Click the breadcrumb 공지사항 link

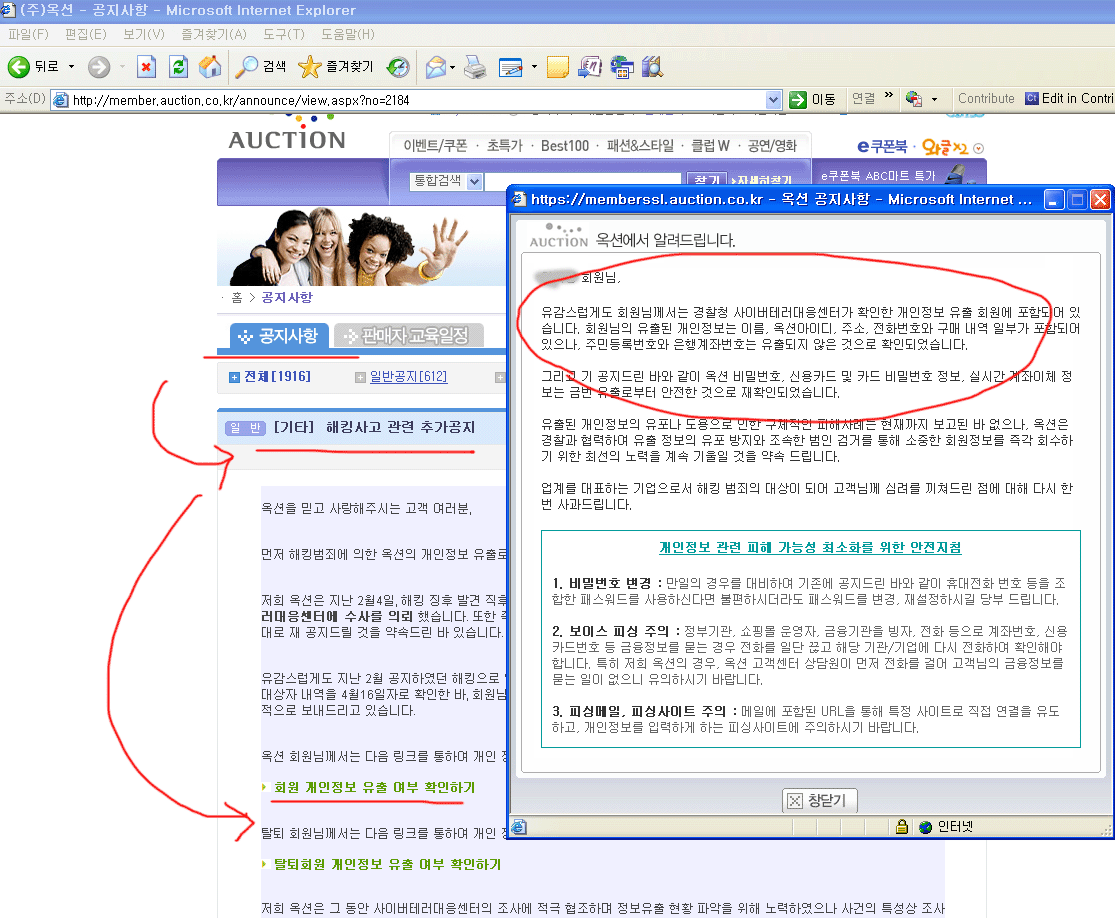pyautogui.click(x=287, y=297)
